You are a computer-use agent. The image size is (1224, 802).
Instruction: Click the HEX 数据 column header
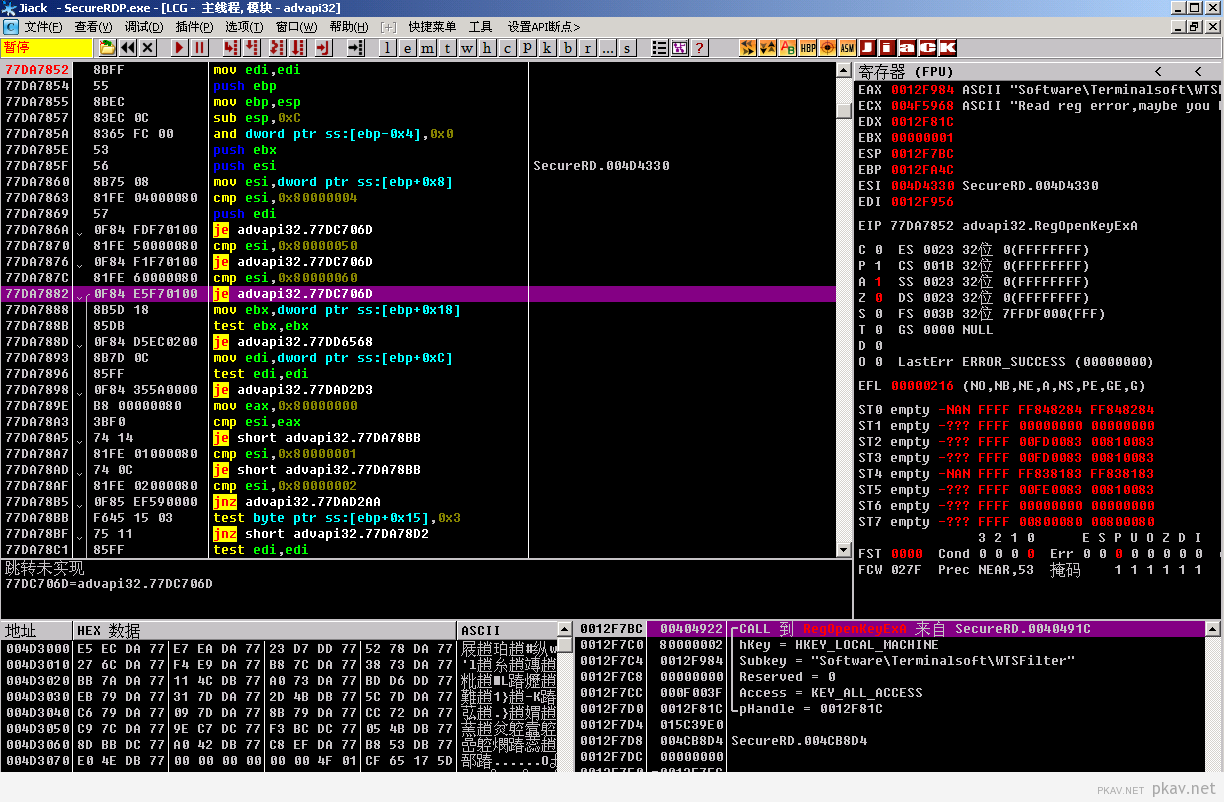pos(265,630)
